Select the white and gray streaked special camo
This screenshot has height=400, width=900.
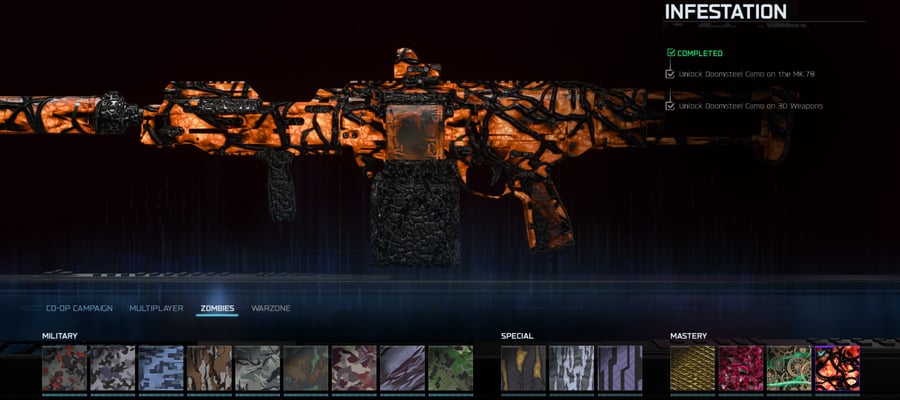click(572, 368)
